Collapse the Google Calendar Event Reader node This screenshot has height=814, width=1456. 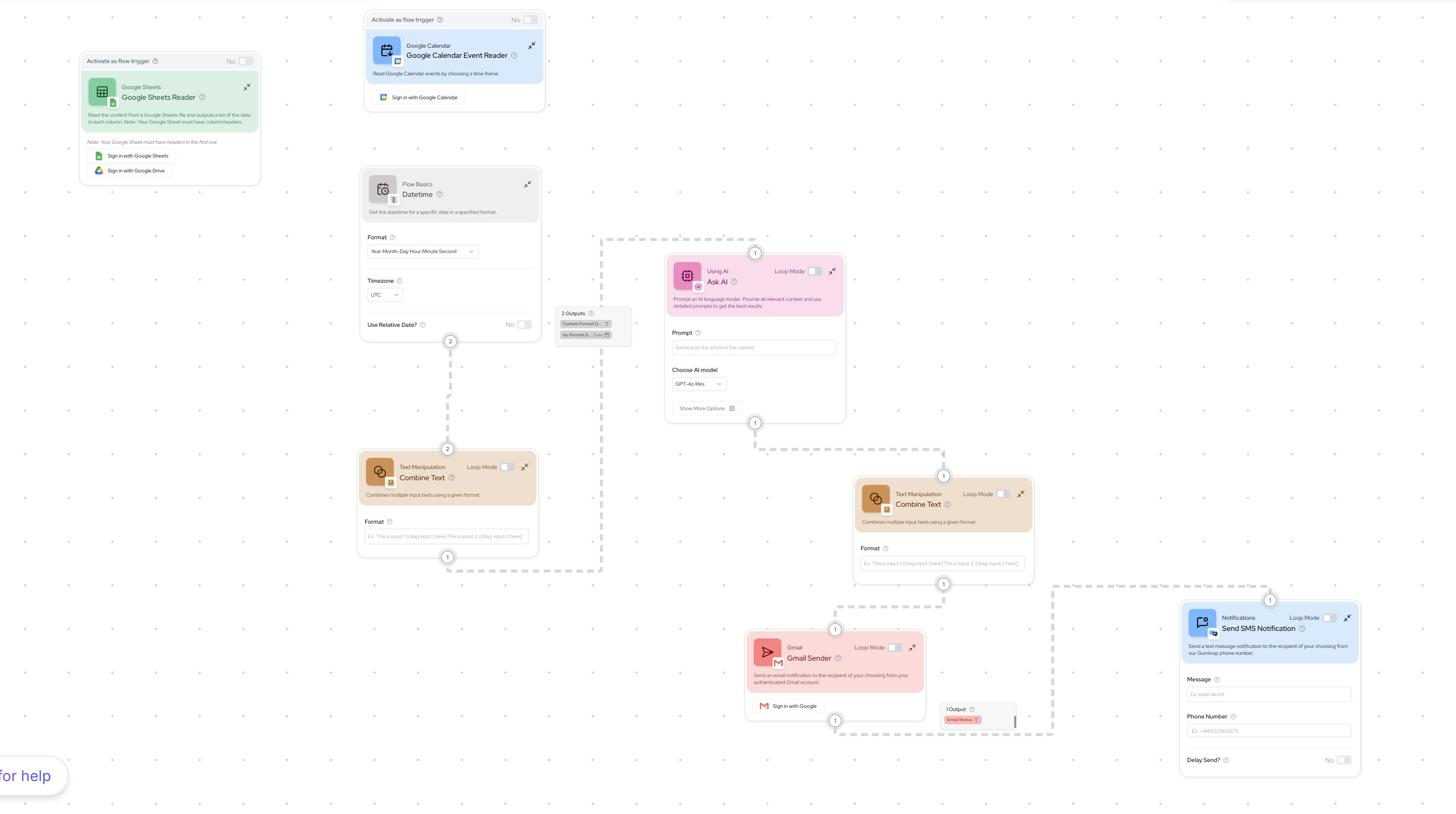click(x=532, y=45)
